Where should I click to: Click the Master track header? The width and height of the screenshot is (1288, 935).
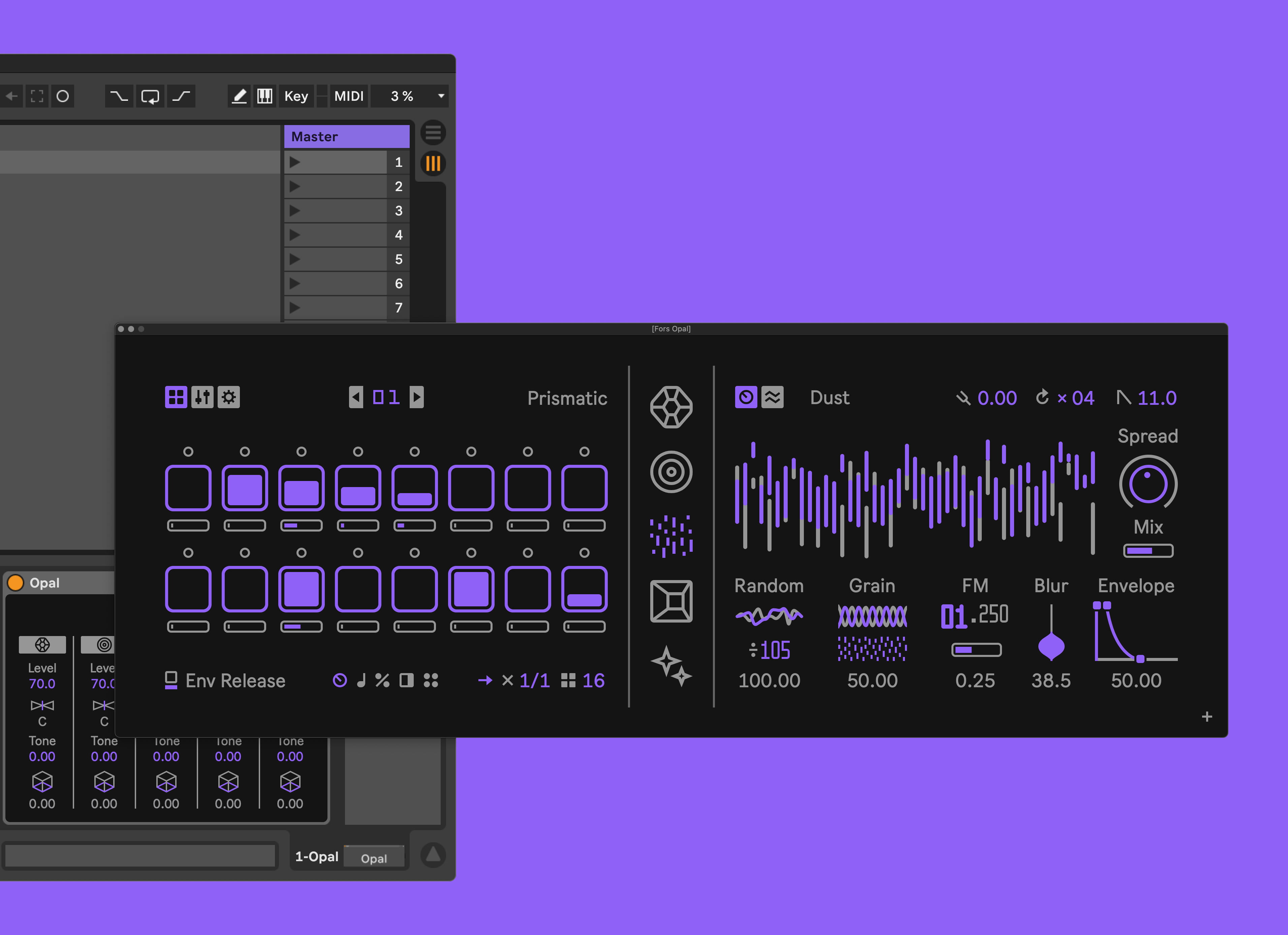(346, 136)
